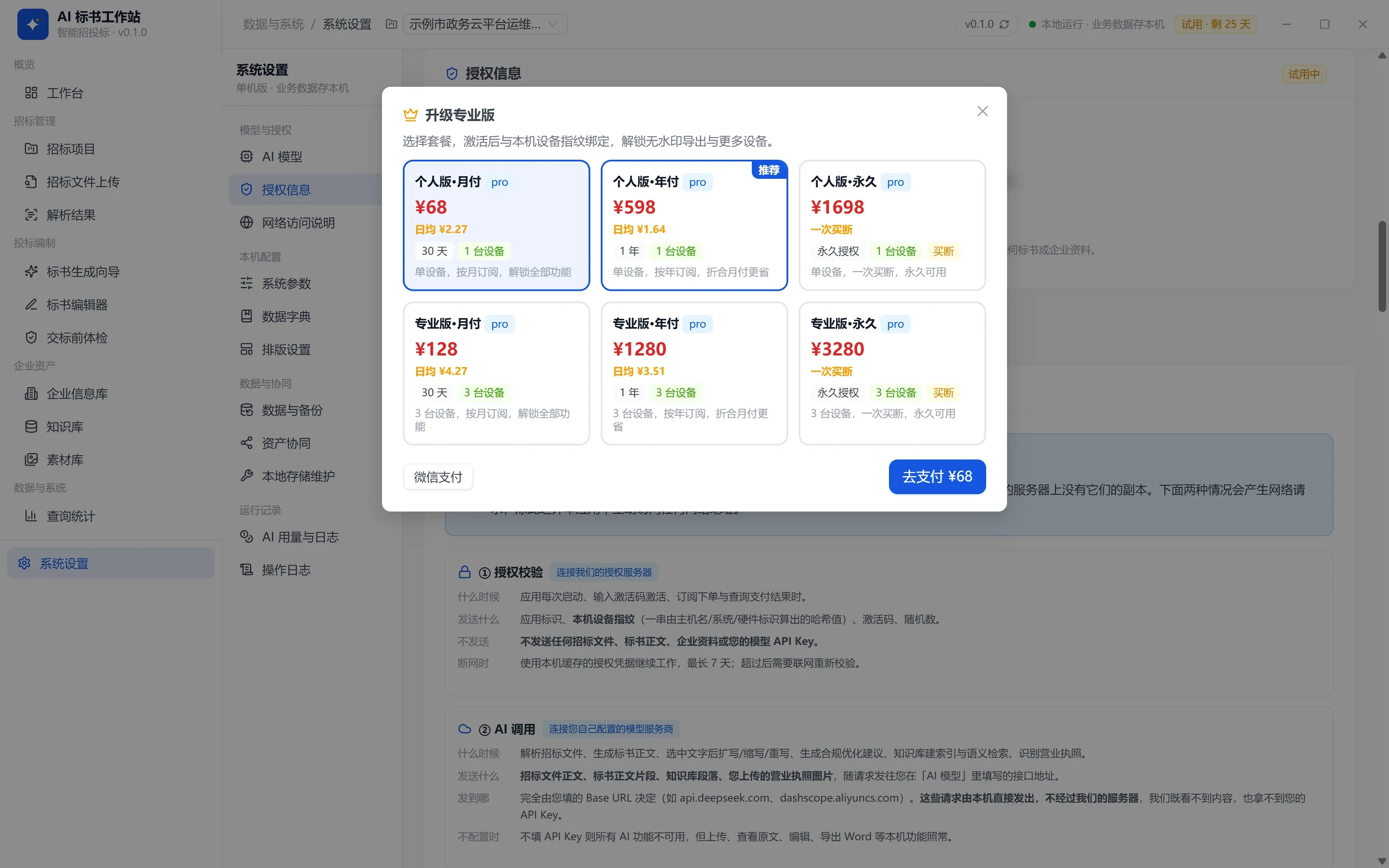Open 企业信息库
This screenshot has height=868, width=1389.
(111, 394)
